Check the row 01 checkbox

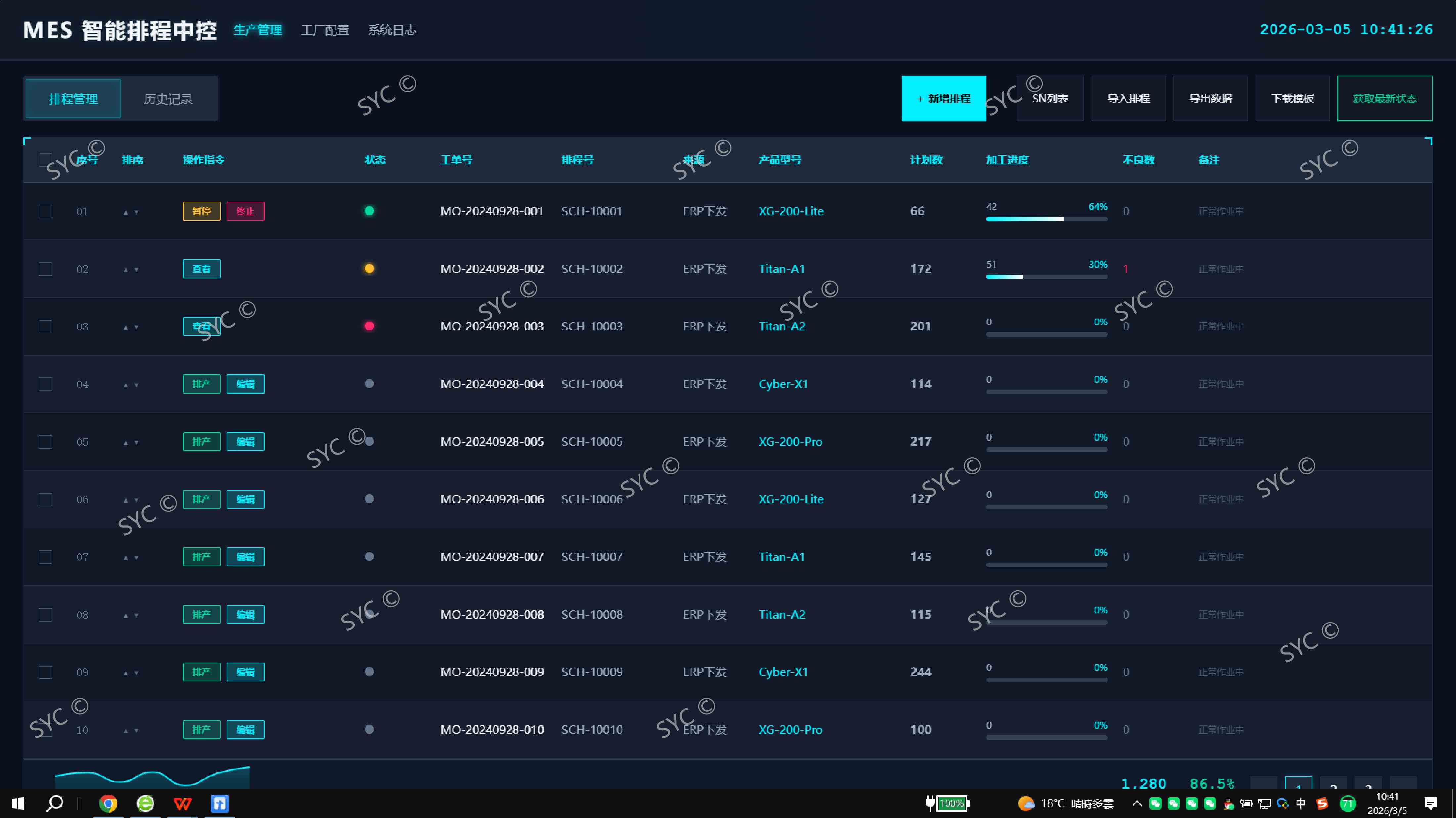pyautogui.click(x=45, y=211)
